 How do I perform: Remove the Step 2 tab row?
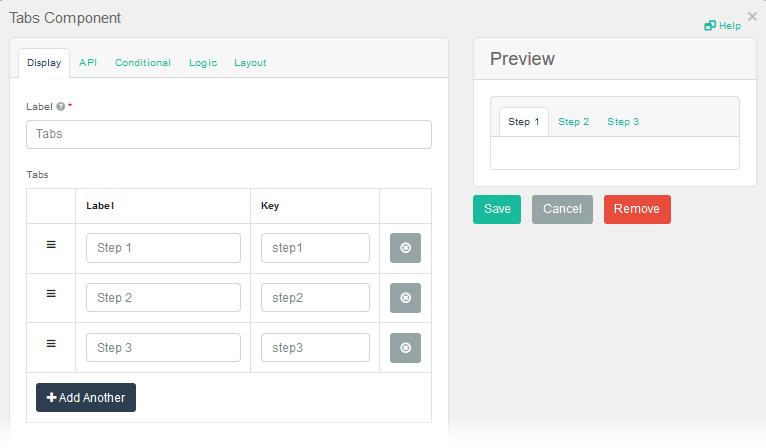coord(405,298)
